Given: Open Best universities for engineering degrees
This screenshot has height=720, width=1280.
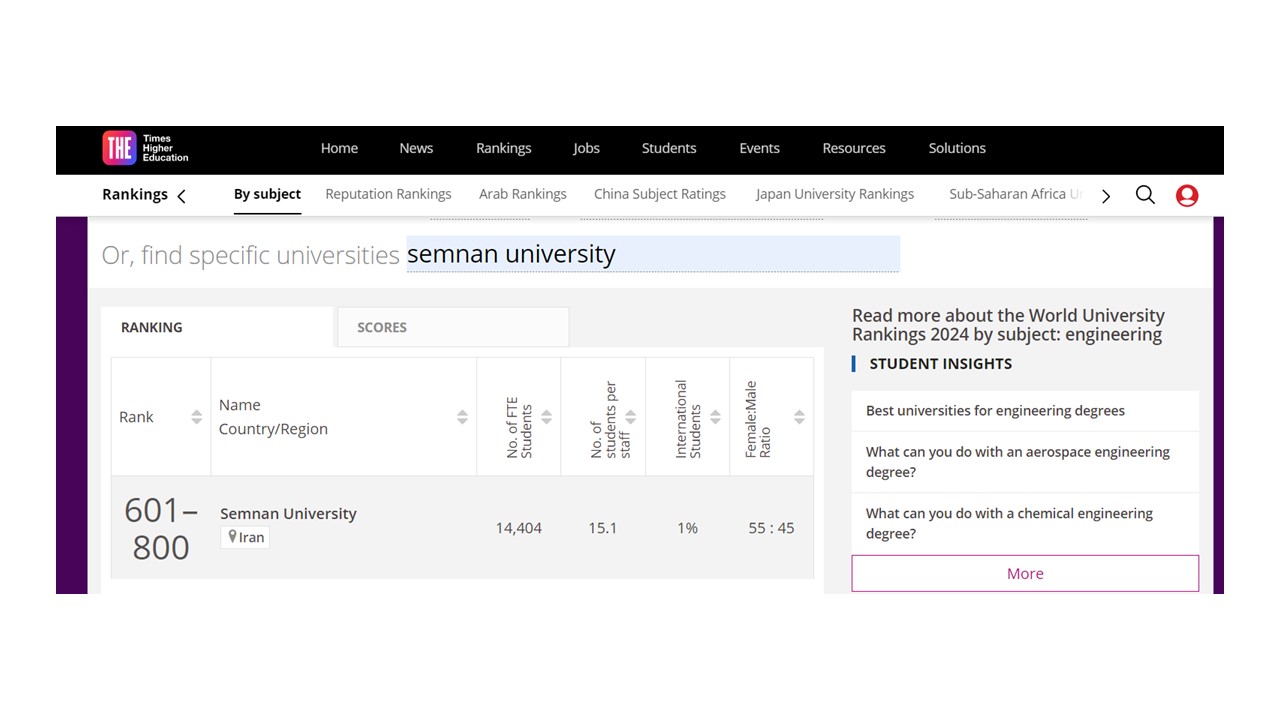Looking at the screenshot, I should tap(995, 411).
